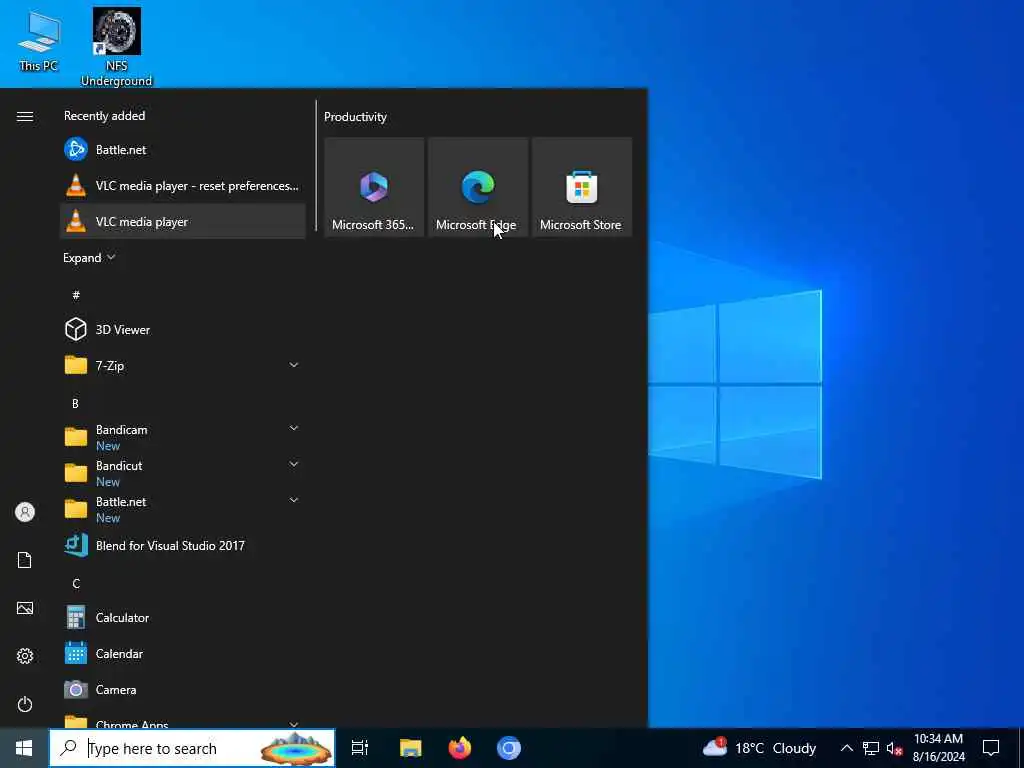Click the B letter group header
This screenshot has width=1024, height=768.
pos(75,404)
